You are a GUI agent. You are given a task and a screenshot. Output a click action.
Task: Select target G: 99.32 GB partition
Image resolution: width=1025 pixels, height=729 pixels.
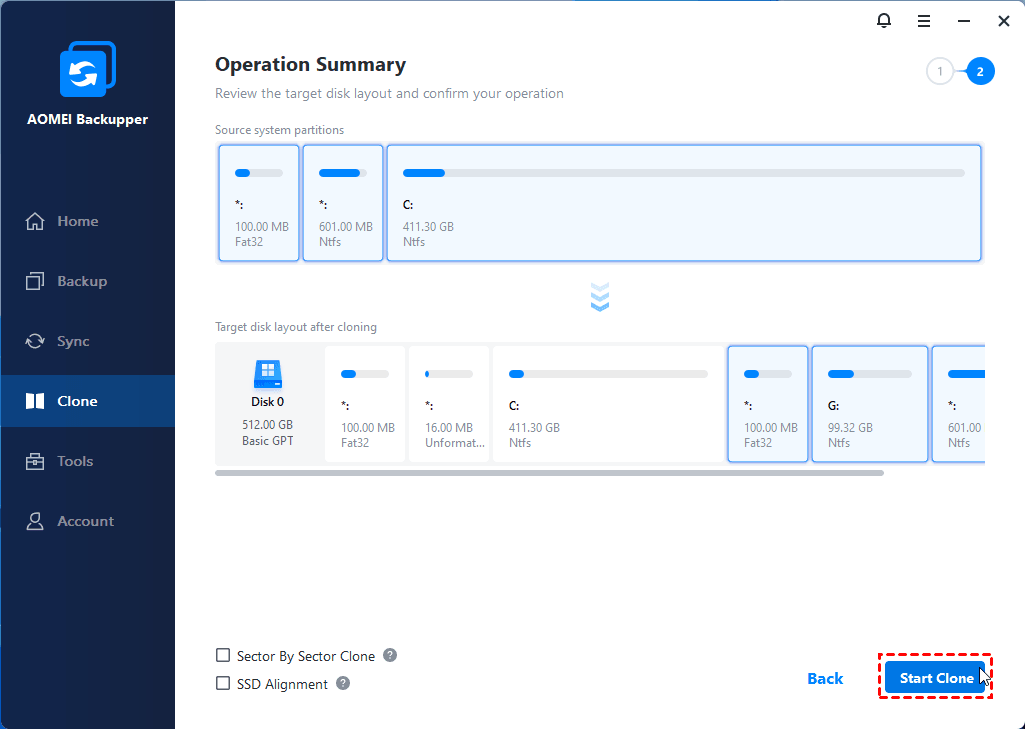click(870, 404)
